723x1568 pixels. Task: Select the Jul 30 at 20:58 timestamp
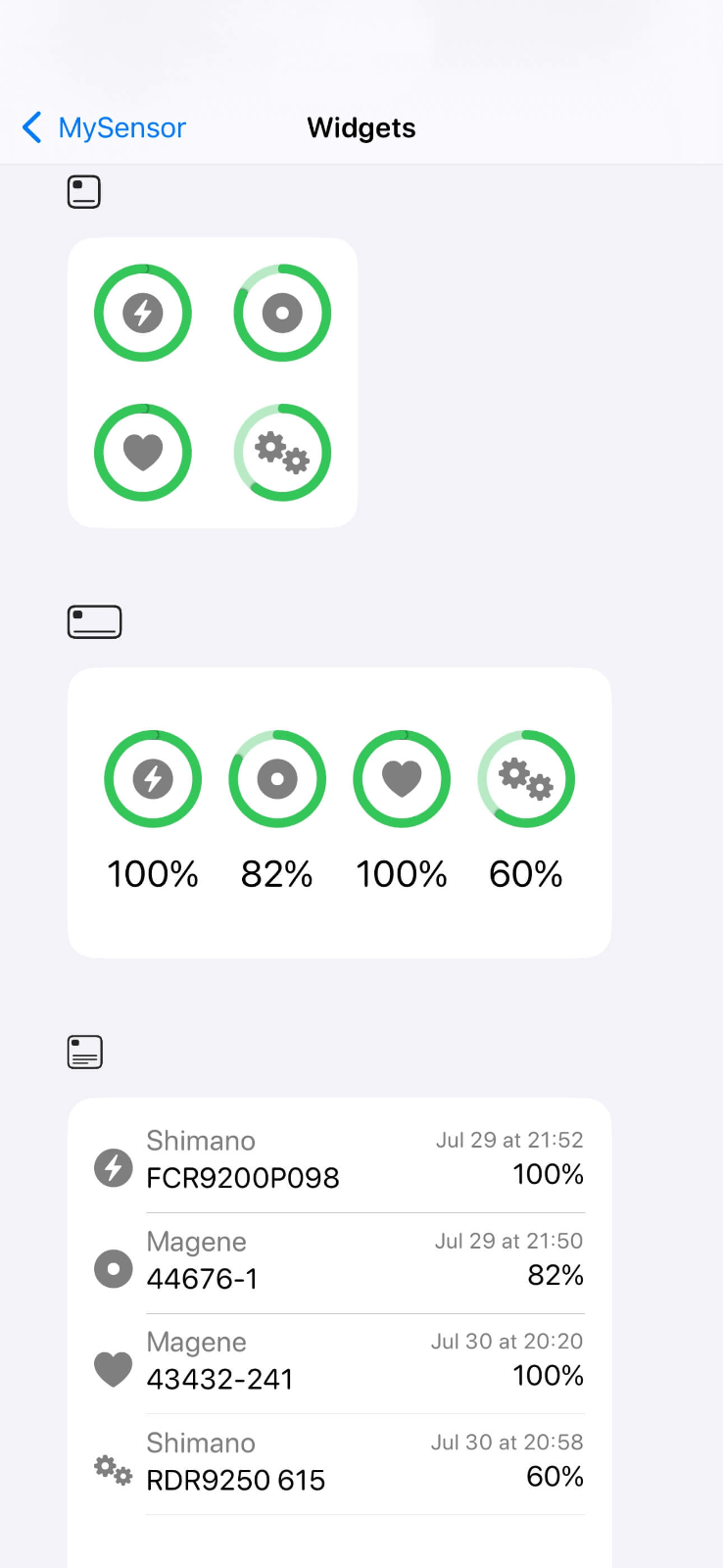(x=506, y=1442)
